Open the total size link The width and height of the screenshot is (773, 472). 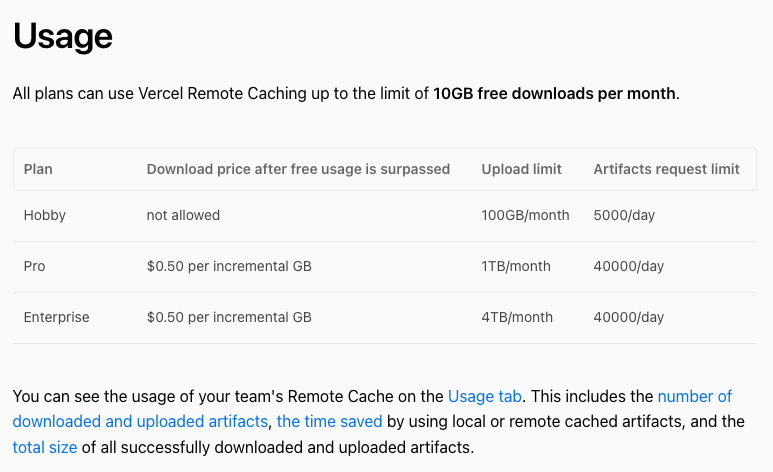[x=45, y=447]
